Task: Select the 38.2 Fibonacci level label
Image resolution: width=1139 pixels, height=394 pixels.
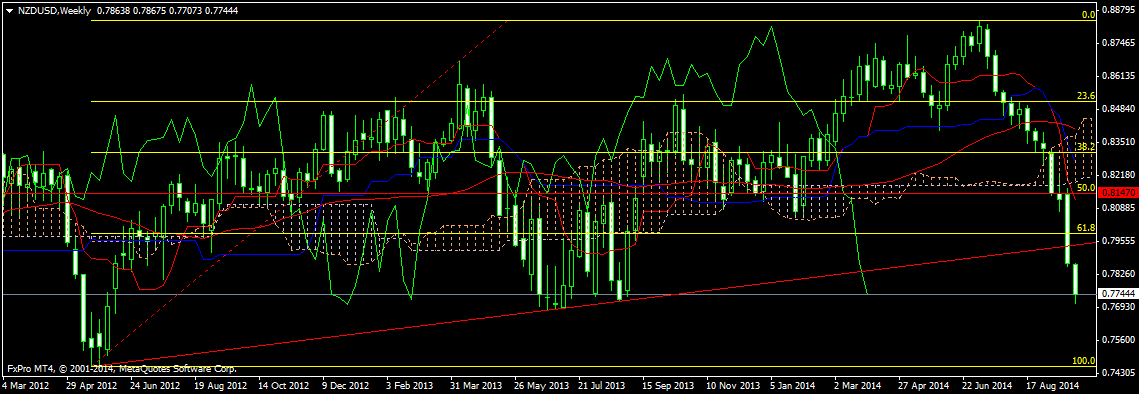Action: tap(1086, 146)
